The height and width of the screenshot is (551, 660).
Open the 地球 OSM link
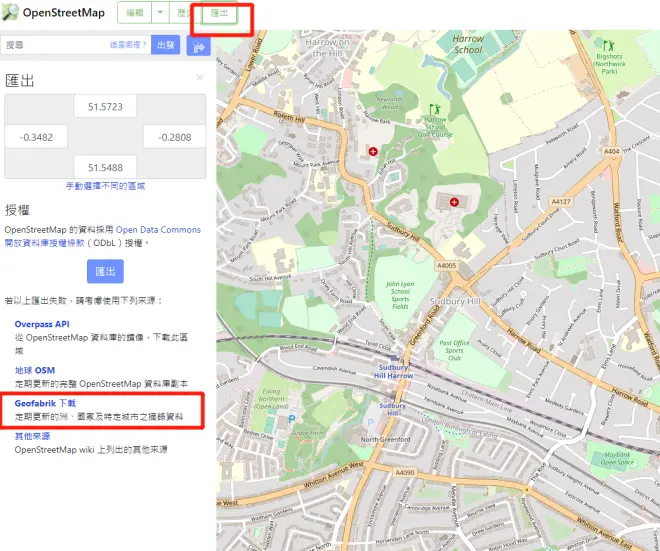tap(35, 370)
